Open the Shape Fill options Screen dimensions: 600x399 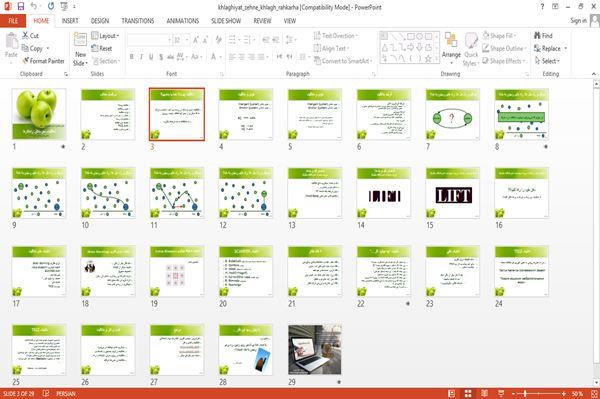(500, 36)
